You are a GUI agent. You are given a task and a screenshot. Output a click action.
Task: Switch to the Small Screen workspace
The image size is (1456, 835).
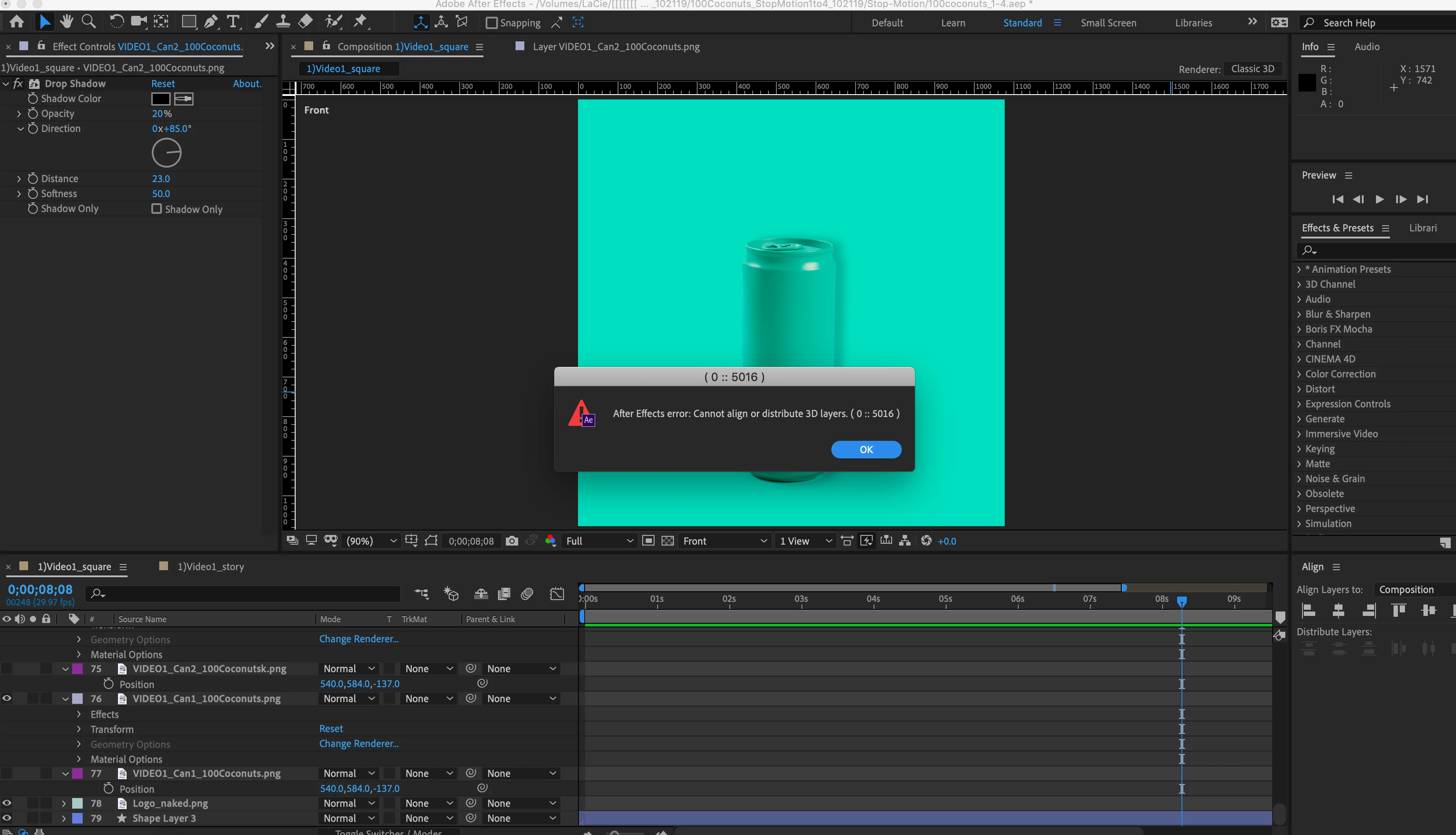point(1108,23)
